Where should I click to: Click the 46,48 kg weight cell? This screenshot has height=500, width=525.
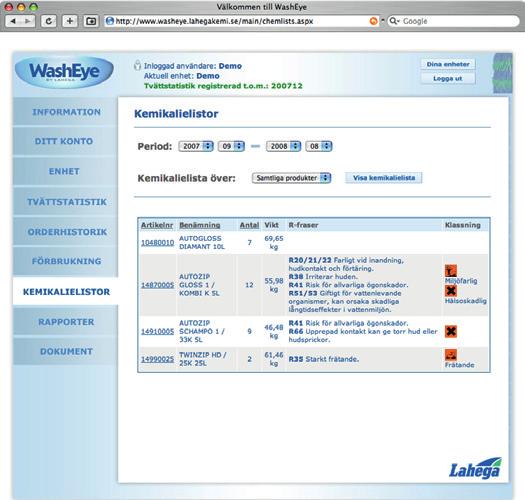[274, 332]
